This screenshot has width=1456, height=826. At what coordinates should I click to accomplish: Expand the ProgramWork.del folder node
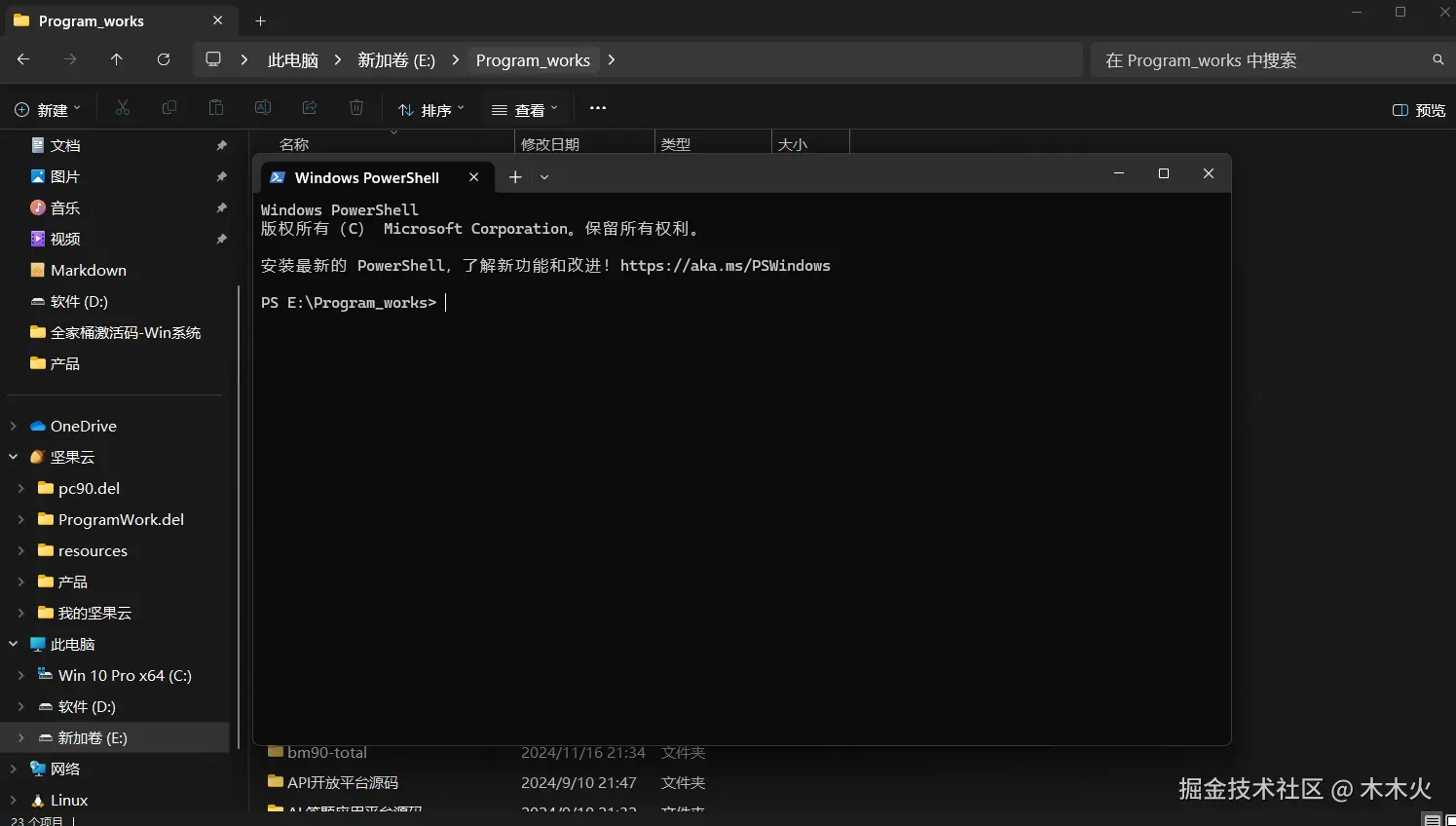[x=21, y=519]
